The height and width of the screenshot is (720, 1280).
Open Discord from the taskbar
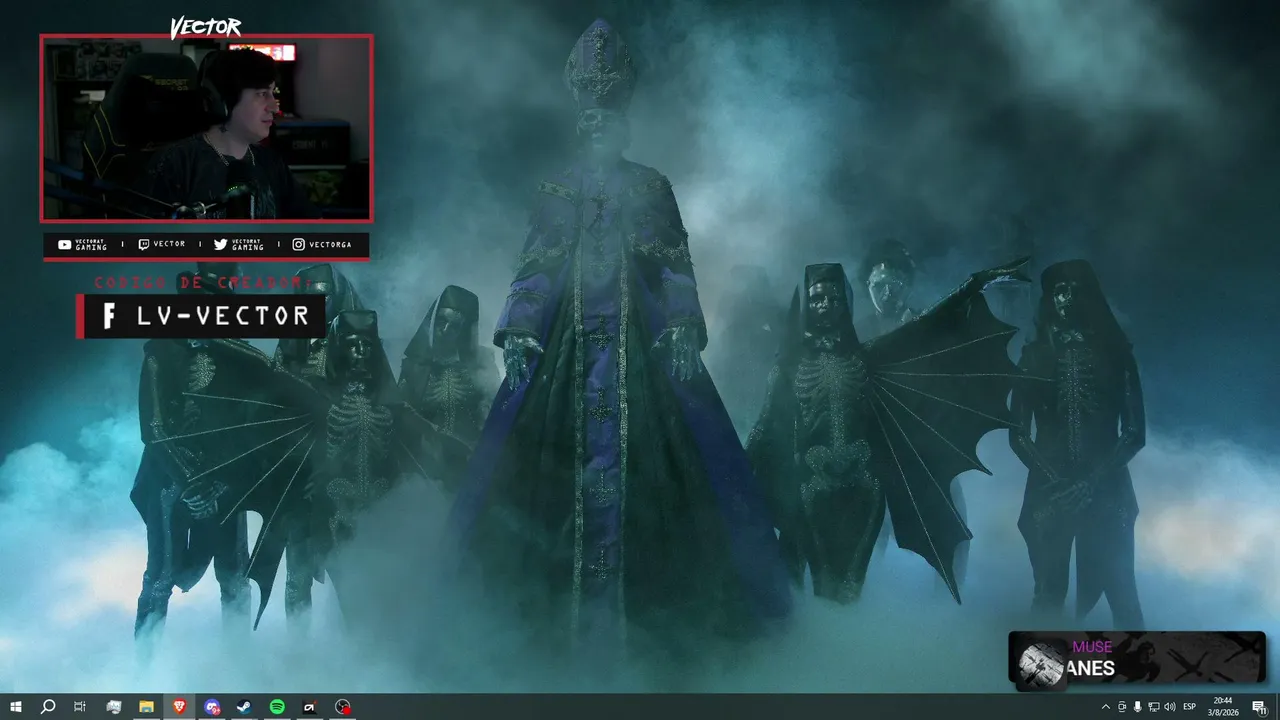click(212, 707)
